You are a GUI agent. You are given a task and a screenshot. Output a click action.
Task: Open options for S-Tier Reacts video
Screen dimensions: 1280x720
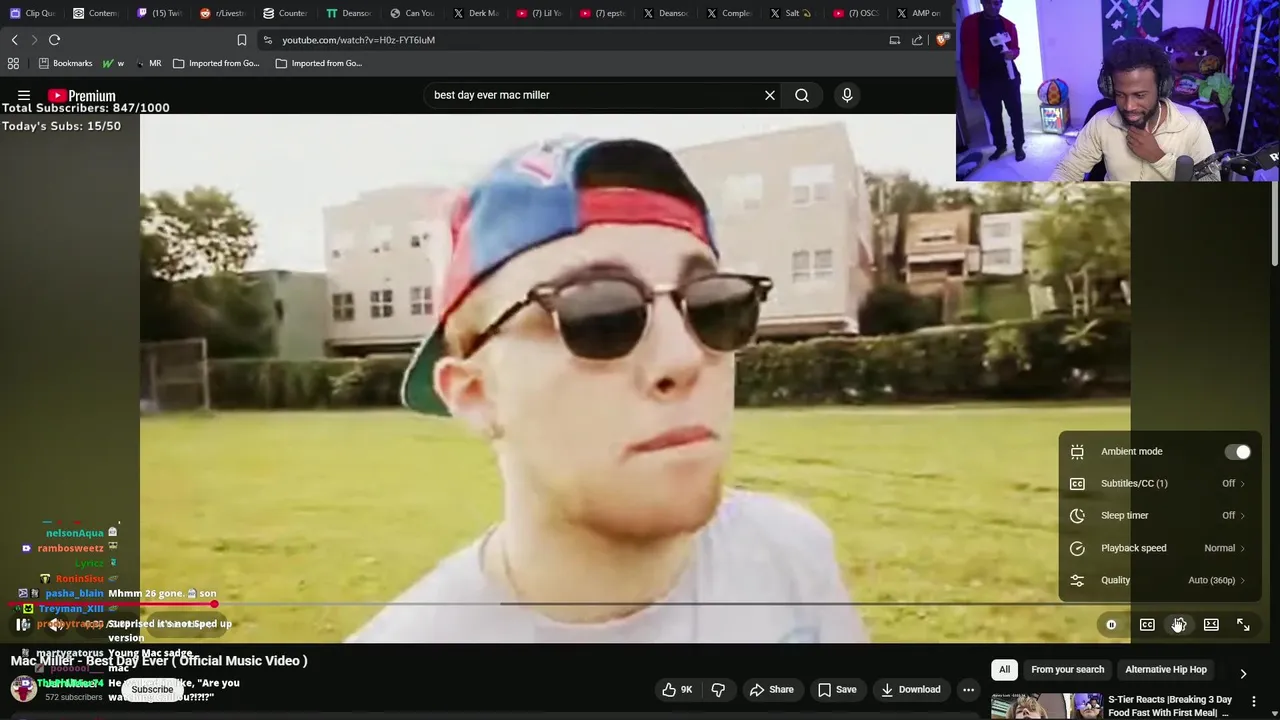pos(1254,702)
